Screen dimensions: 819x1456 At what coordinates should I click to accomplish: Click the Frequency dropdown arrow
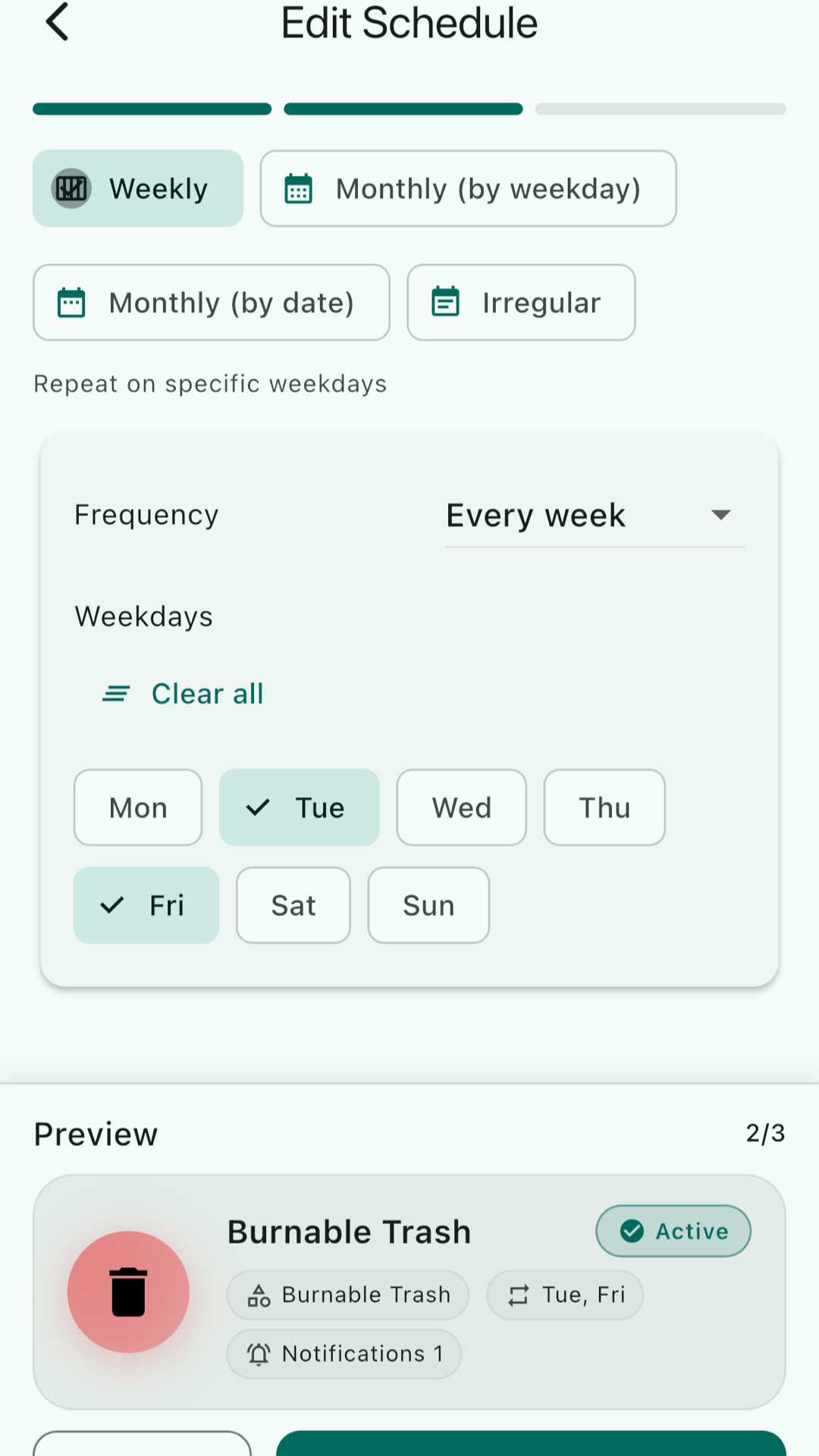point(720,516)
